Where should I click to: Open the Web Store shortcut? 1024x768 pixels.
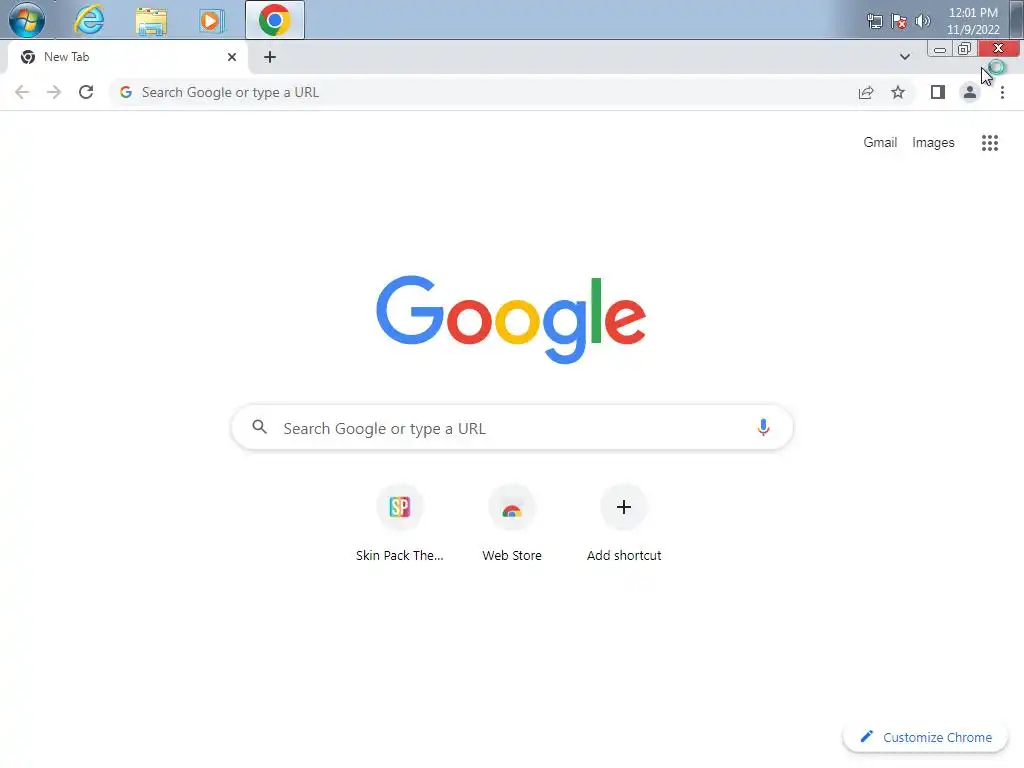(511, 523)
